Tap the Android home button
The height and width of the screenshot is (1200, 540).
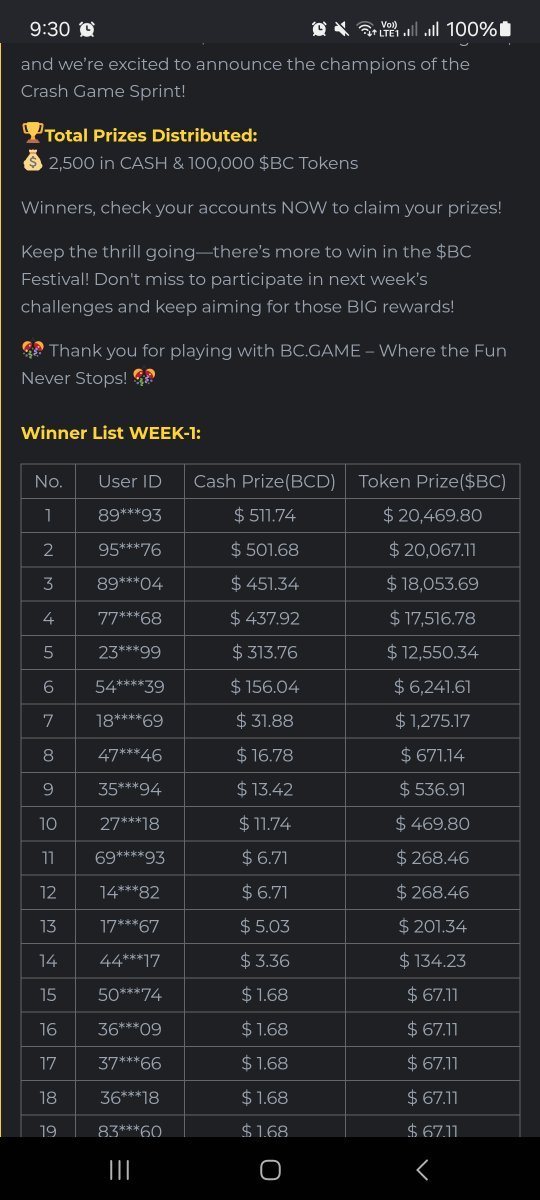pos(270,1169)
